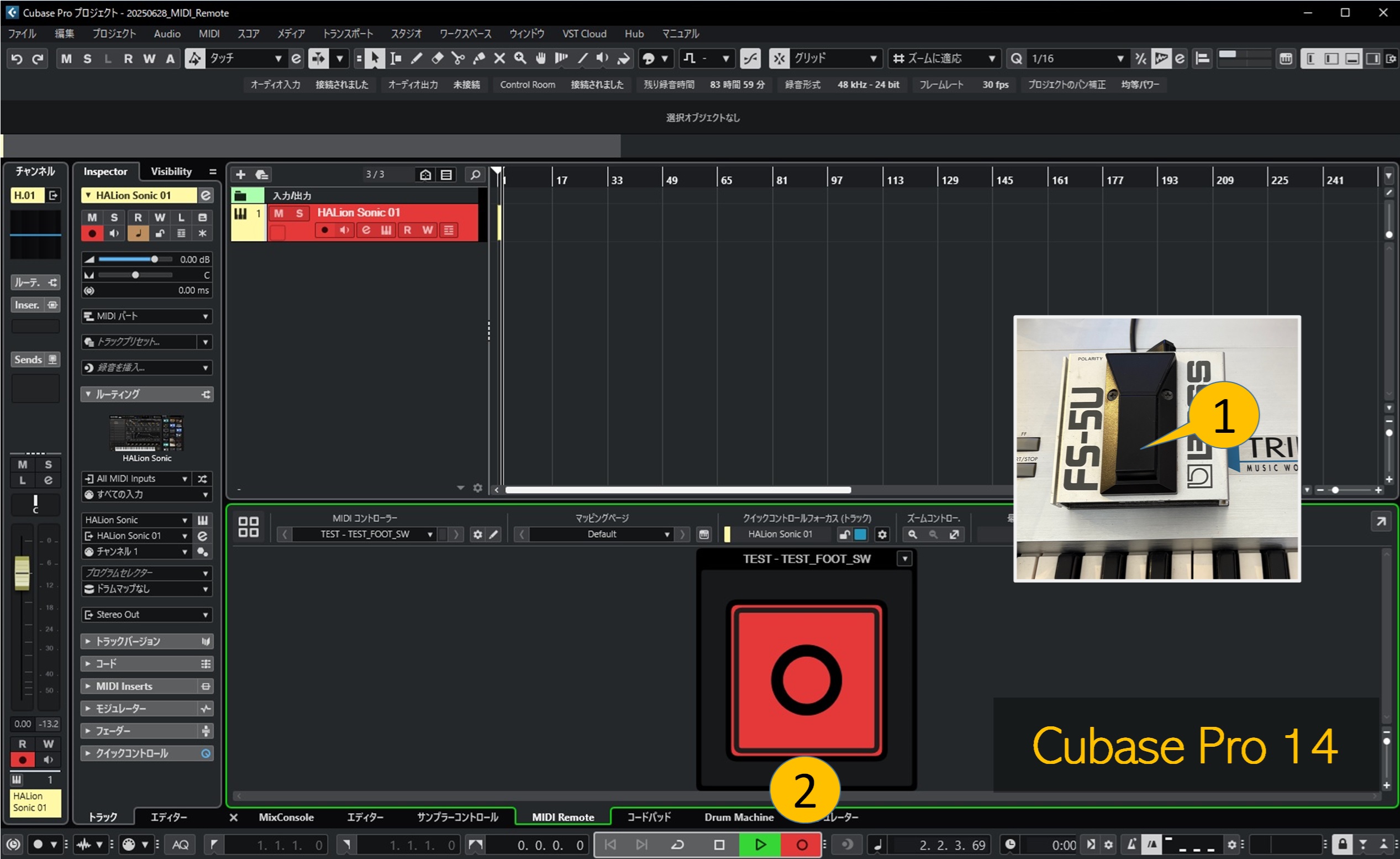Click the transport Record button
This screenshot has width=1400, height=859.
tap(802, 845)
